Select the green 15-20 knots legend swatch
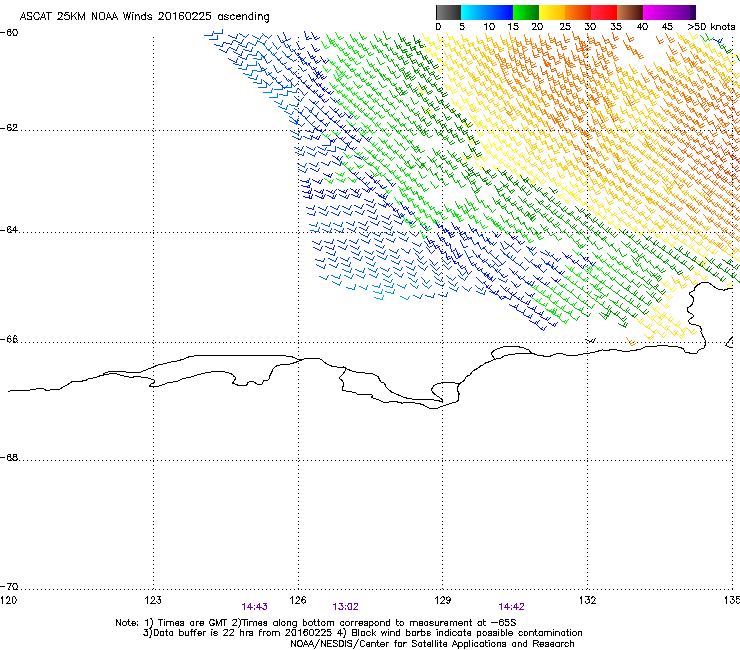 [526, 12]
